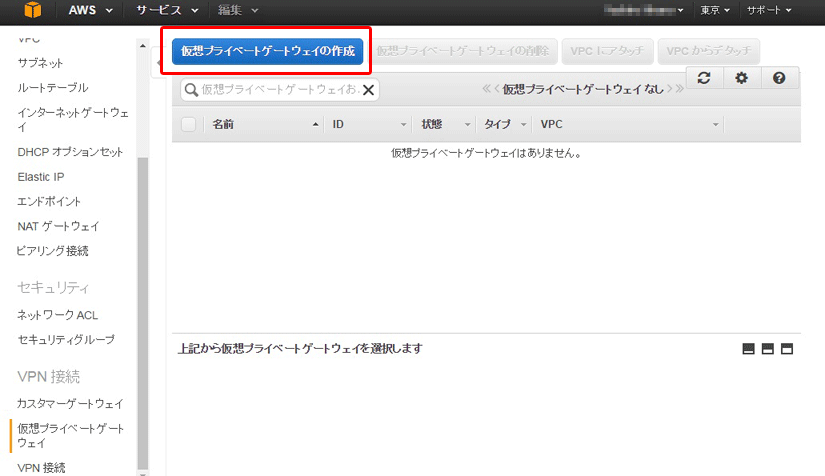
Task: Select カスタマーゲートウェイ in sidebar
Action: 70,404
